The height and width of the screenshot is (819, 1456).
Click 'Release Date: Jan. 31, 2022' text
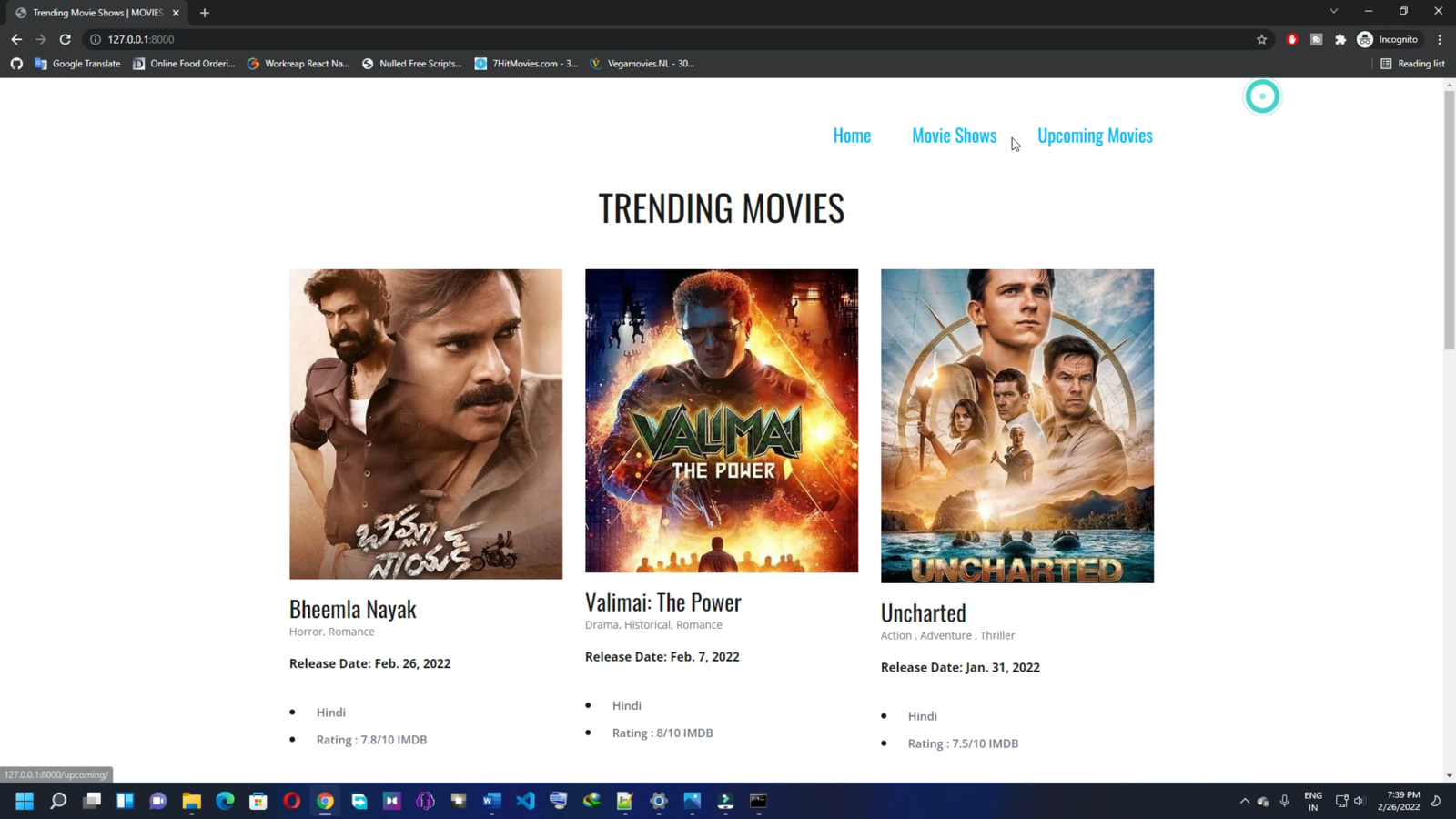pos(960,667)
